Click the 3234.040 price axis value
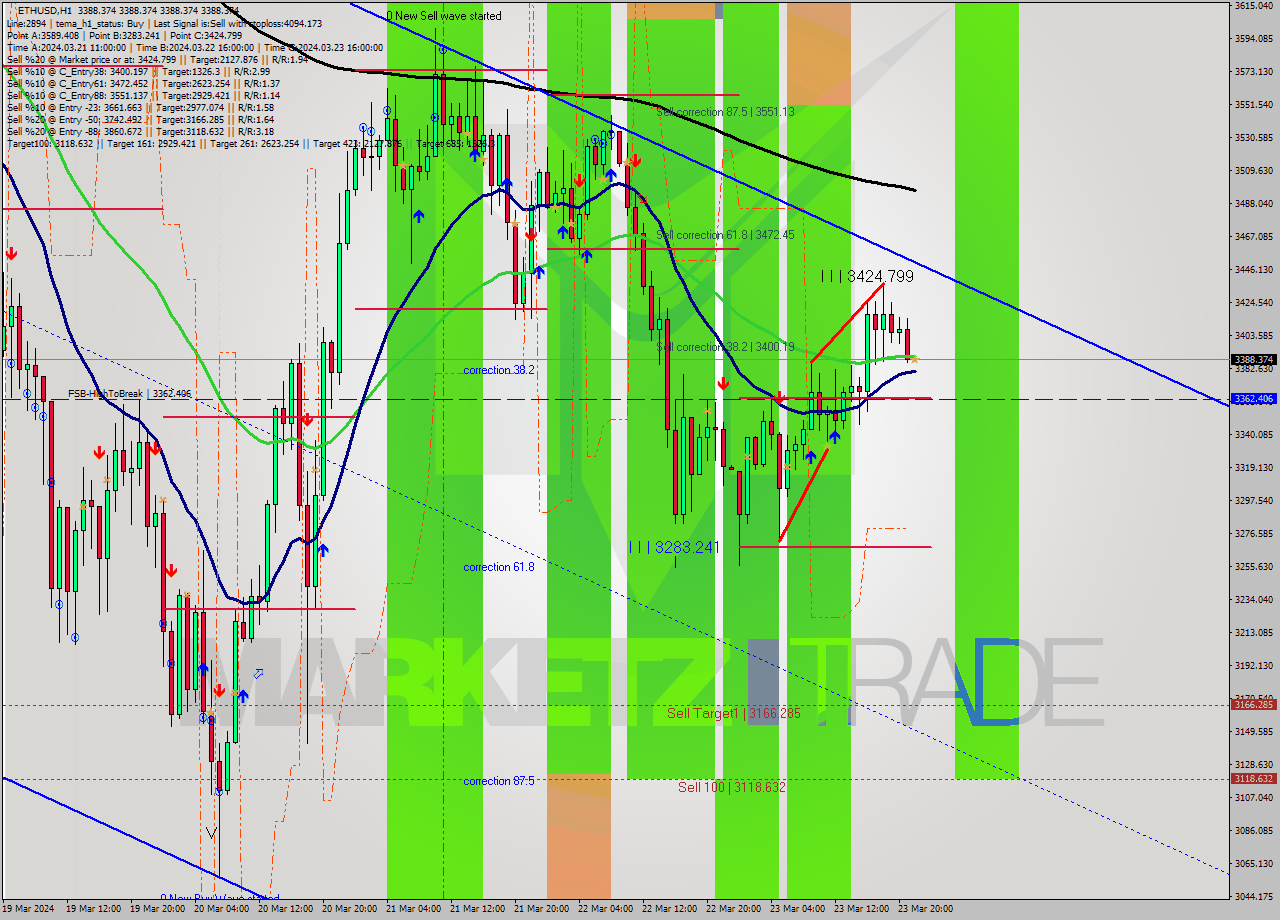This screenshot has width=1280, height=920. pyautogui.click(x=1253, y=600)
